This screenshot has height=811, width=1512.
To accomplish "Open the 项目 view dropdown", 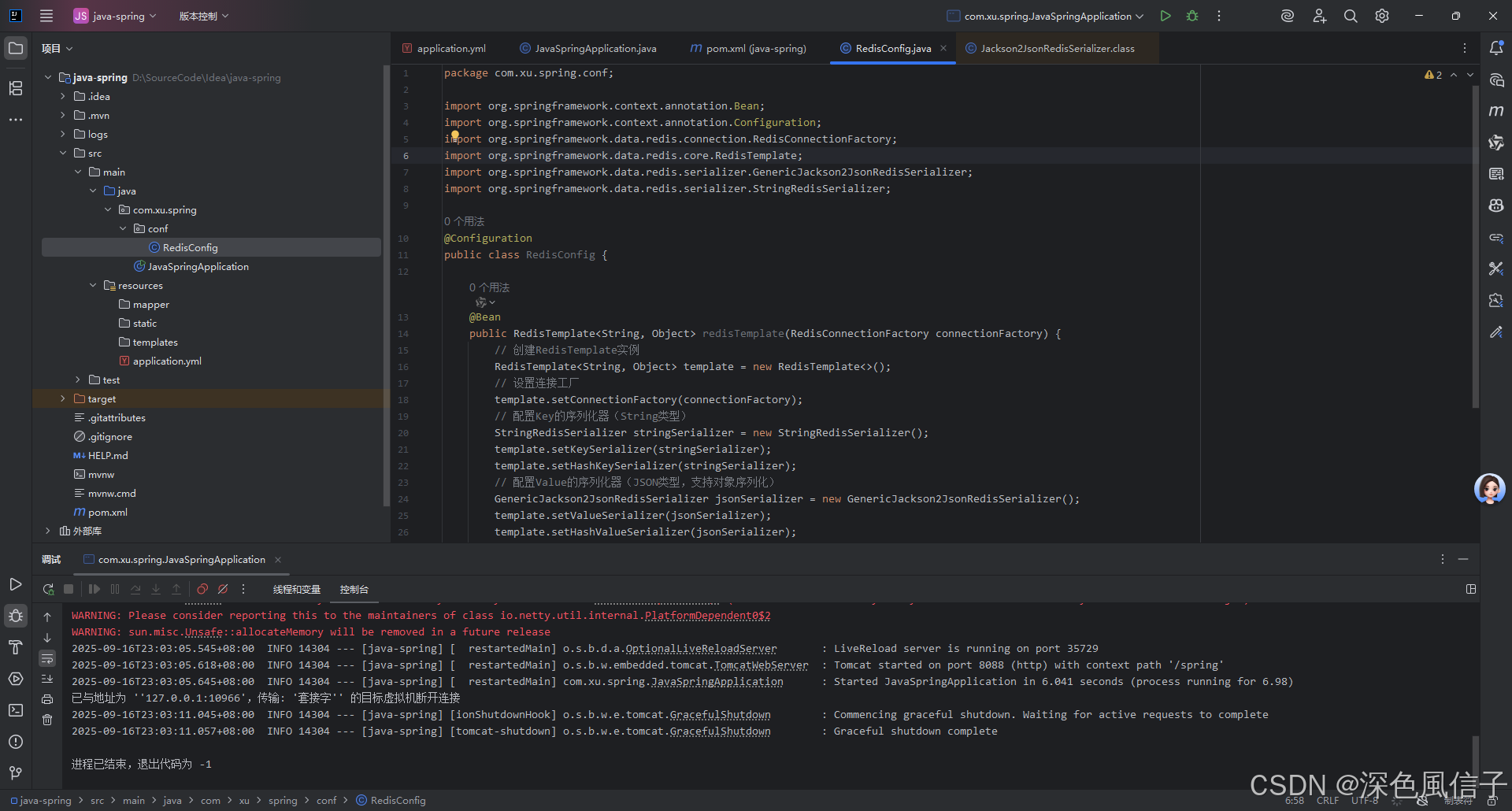I will 57,48.
